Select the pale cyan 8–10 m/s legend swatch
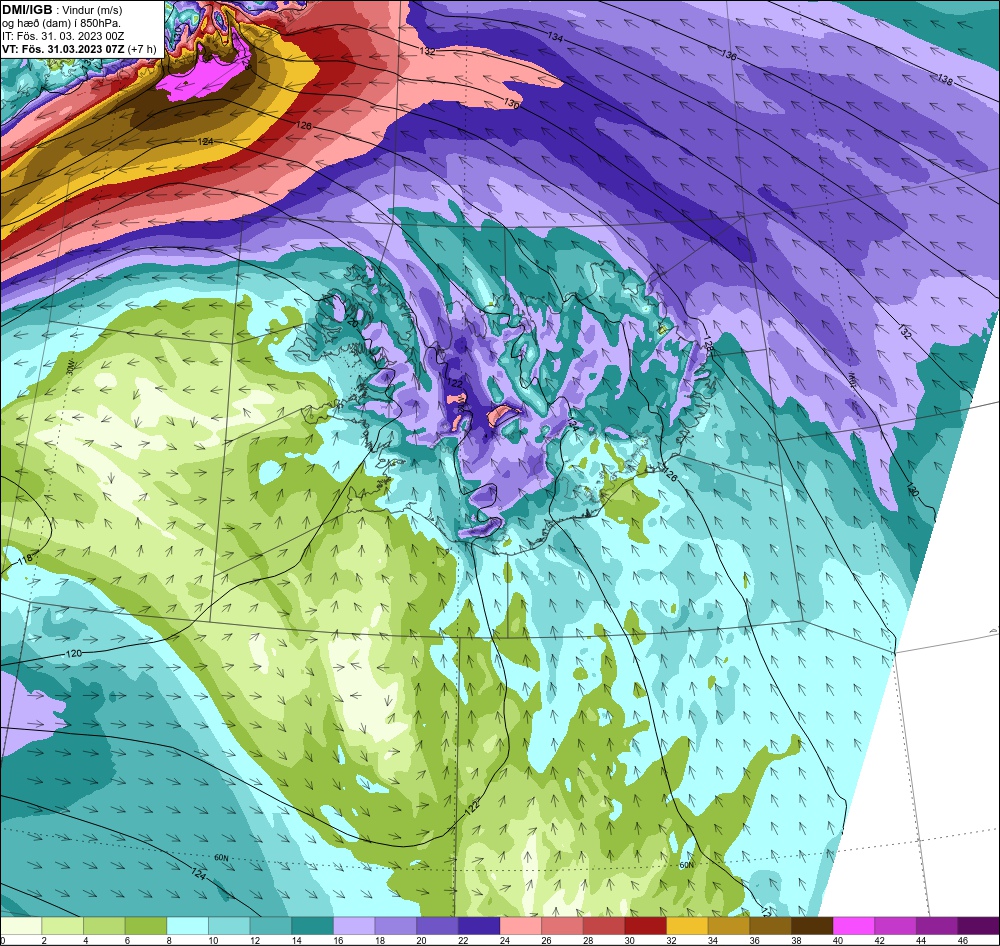The height and width of the screenshot is (946, 1000). [188, 926]
